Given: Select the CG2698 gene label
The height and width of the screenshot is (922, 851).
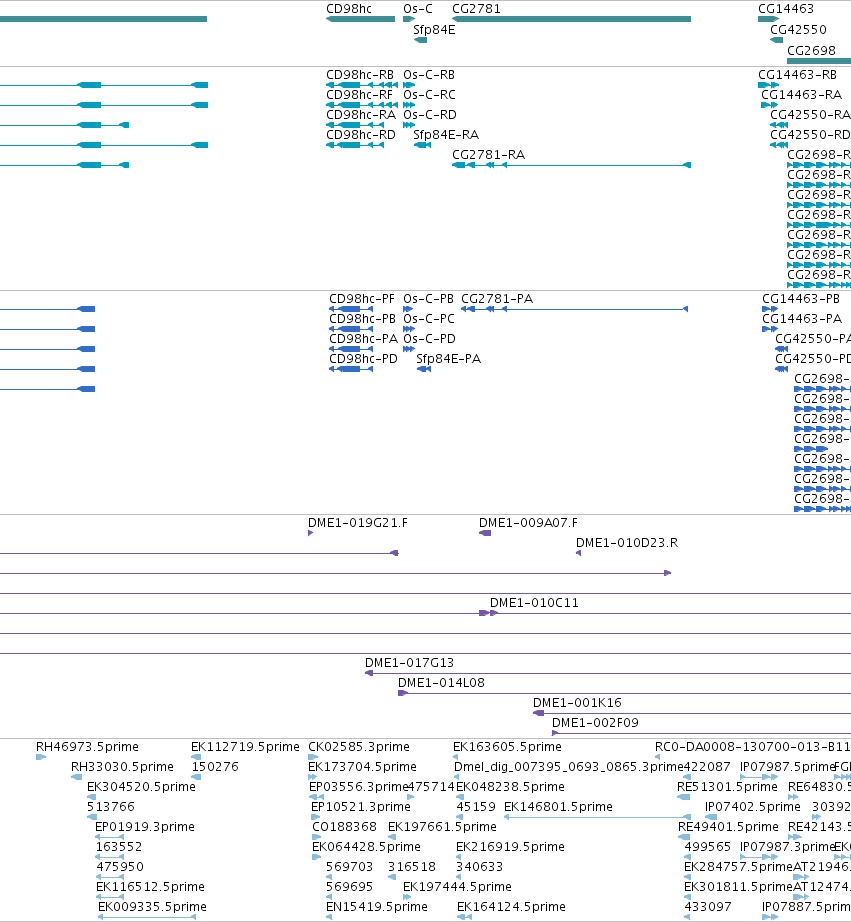Looking at the screenshot, I should point(811,51).
